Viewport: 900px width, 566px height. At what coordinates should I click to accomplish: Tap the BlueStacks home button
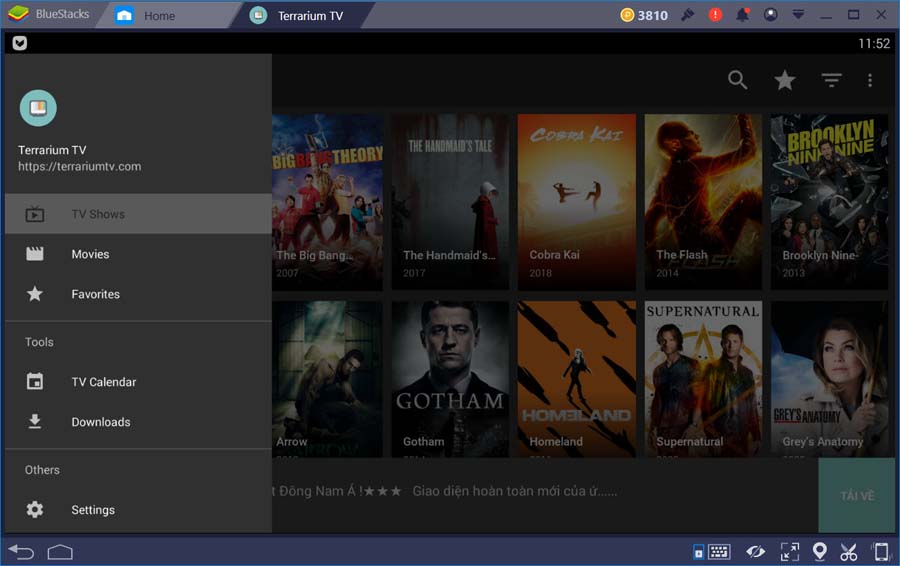point(60,552)
